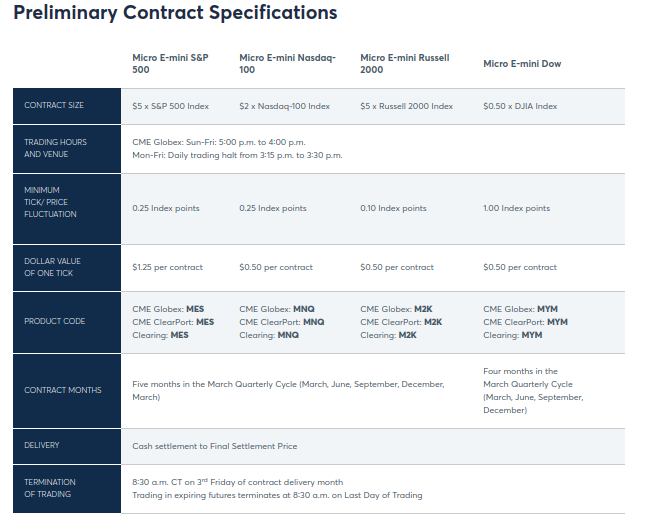Select the Contract Months row label
Image resolution: width=647 pixels, height=523 pixels.
pyautogui.click(x=63, y=390)
